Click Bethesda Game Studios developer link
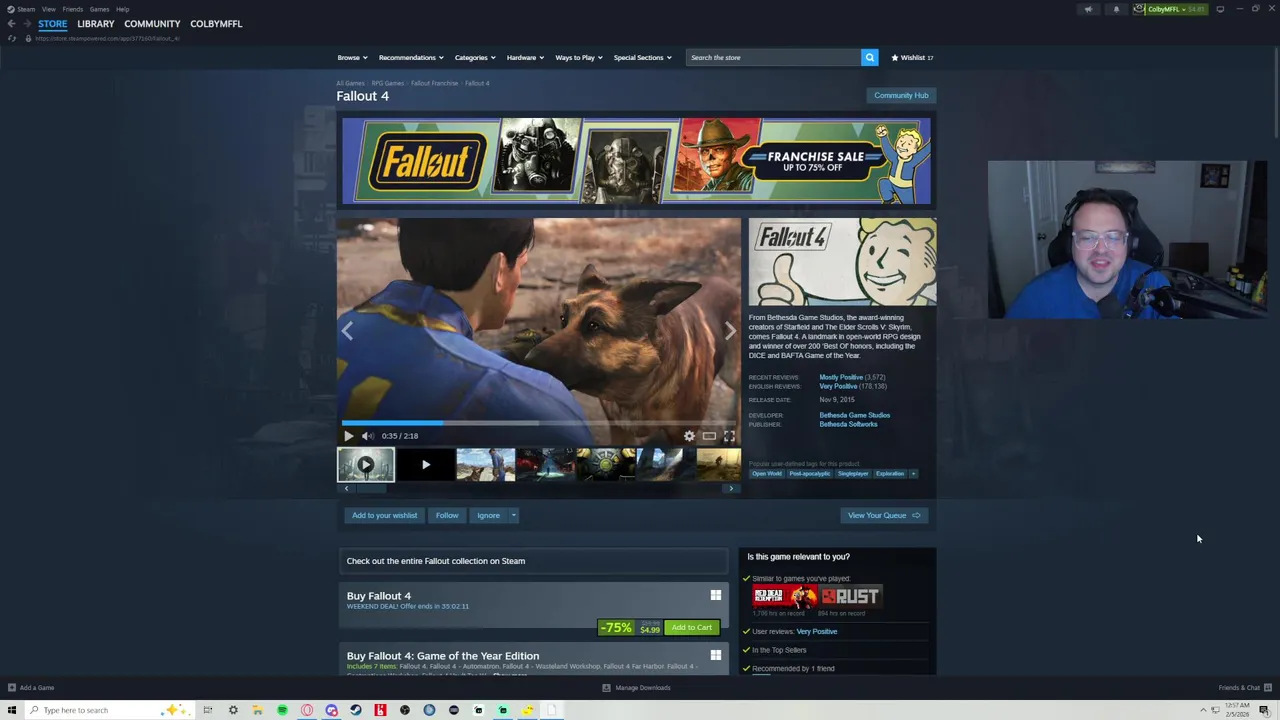The width and height of the screenshot is (1280, 720). pyautogui.click(x=854, y=415)
